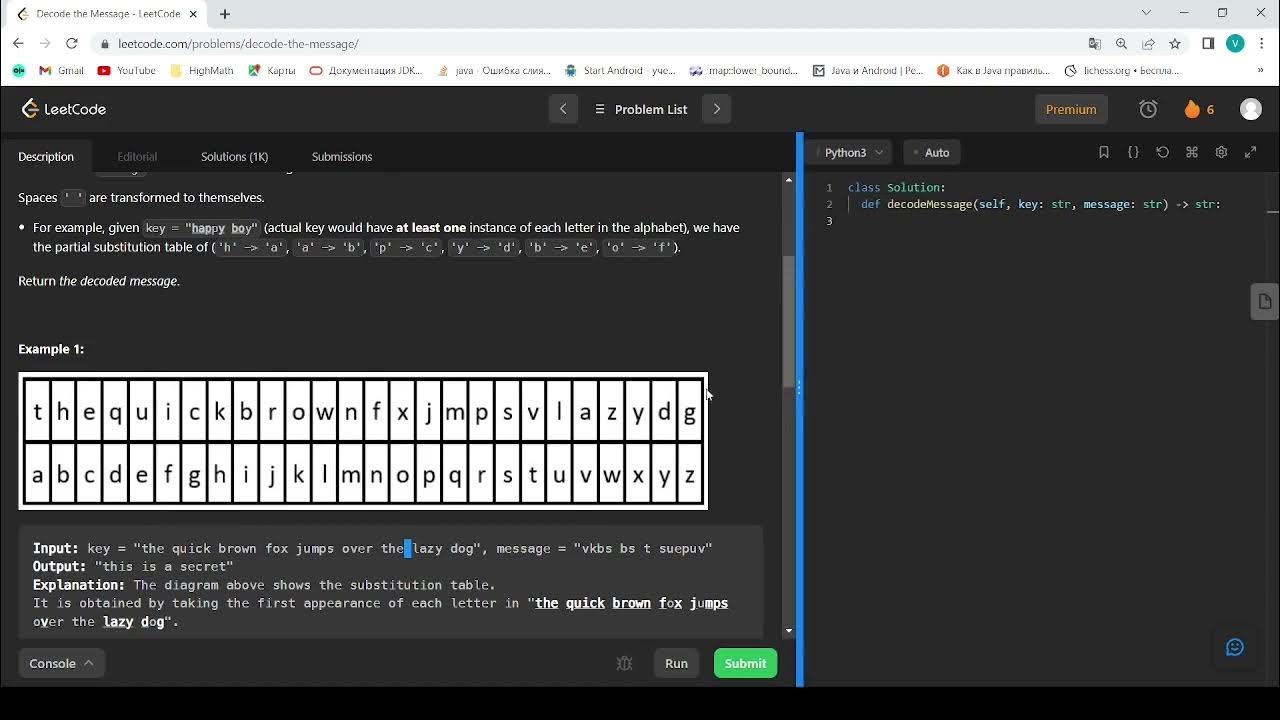Screen dimensions: 1280x720
Task: Run the code
Action: click(676, 663)
